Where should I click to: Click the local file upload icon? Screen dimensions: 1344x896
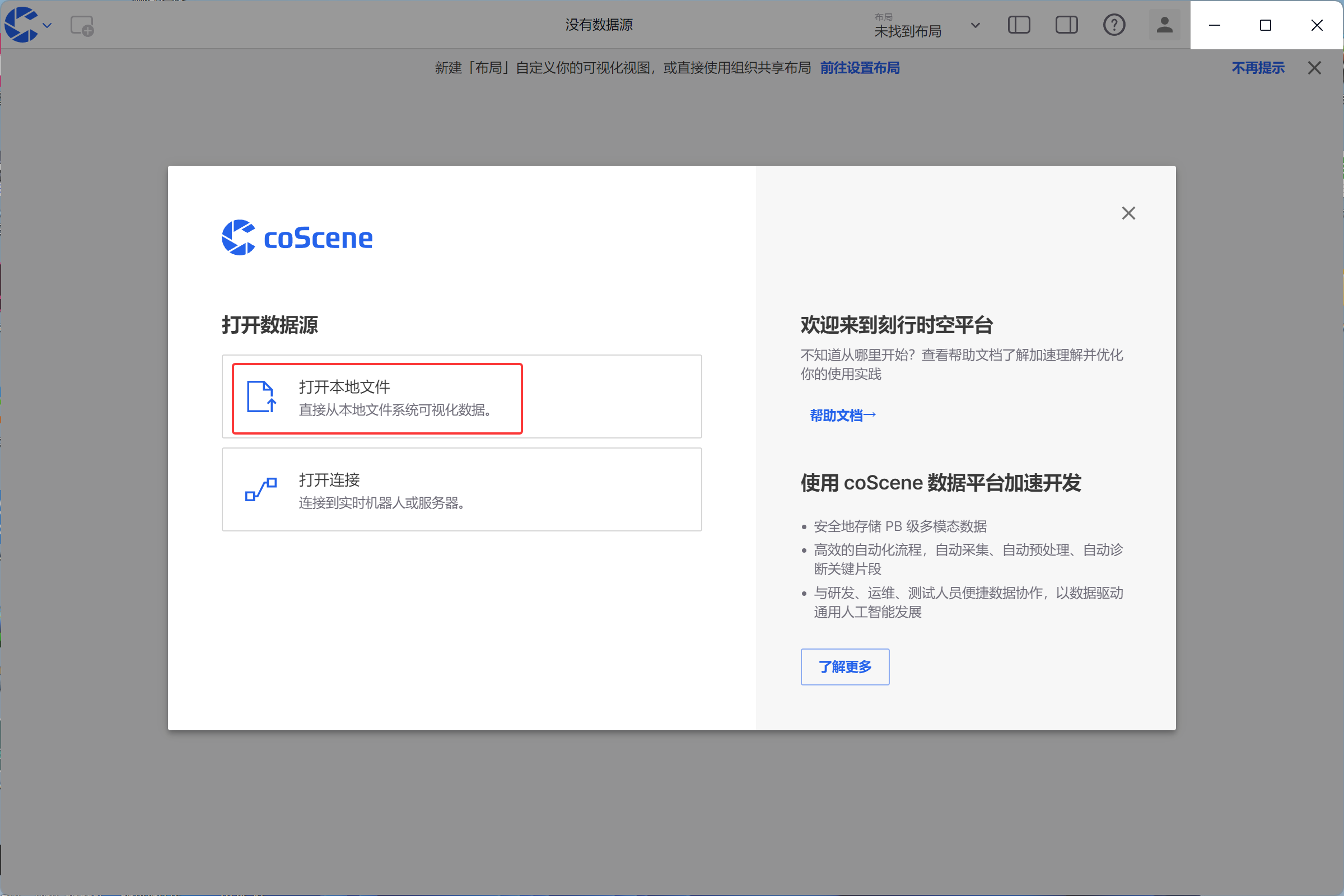[x=260, y=396]
